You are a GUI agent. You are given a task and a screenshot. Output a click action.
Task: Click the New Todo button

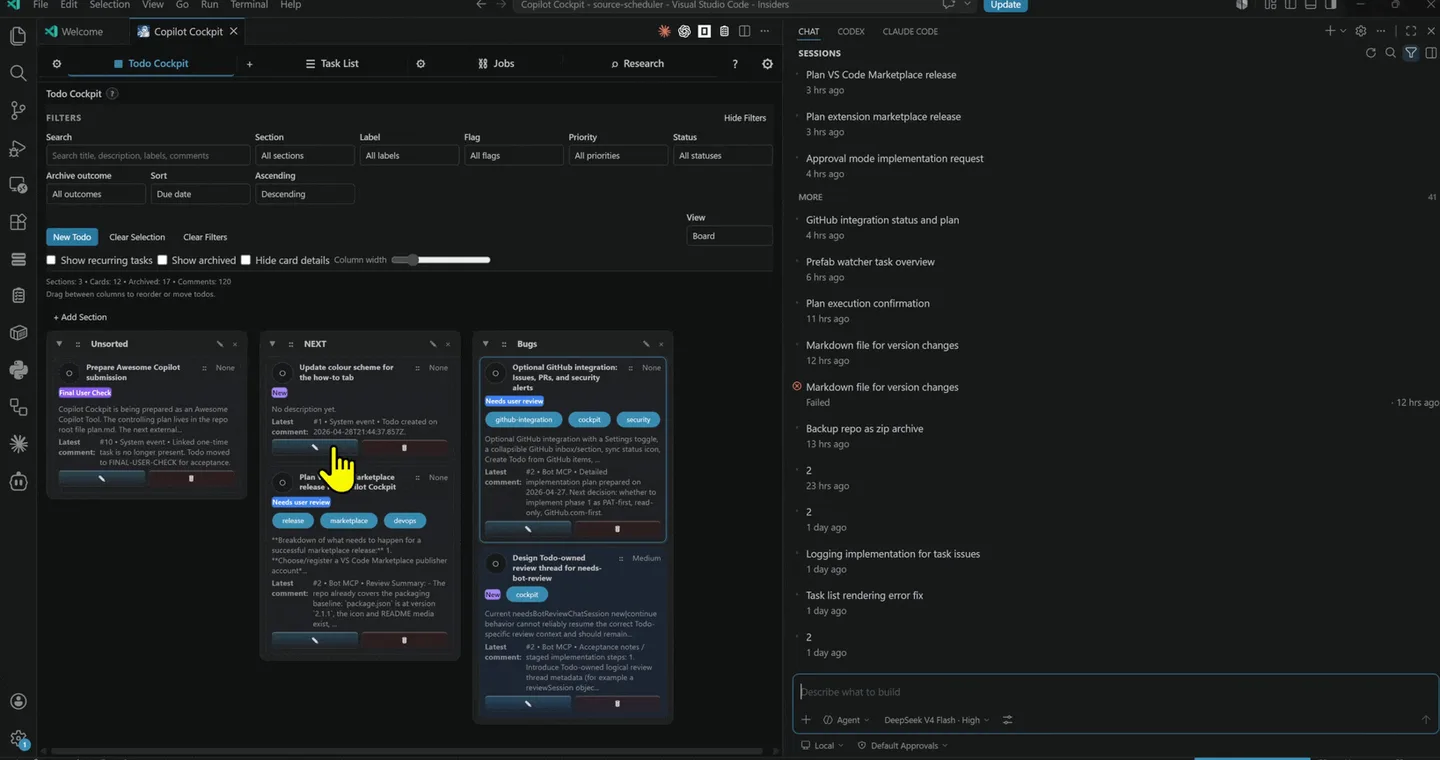(72, 237)
